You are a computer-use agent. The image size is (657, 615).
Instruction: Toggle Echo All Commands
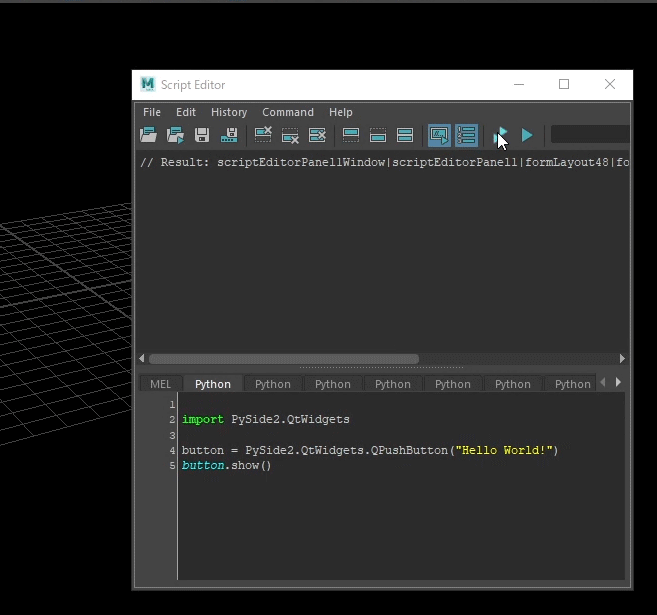click(439, 135)
